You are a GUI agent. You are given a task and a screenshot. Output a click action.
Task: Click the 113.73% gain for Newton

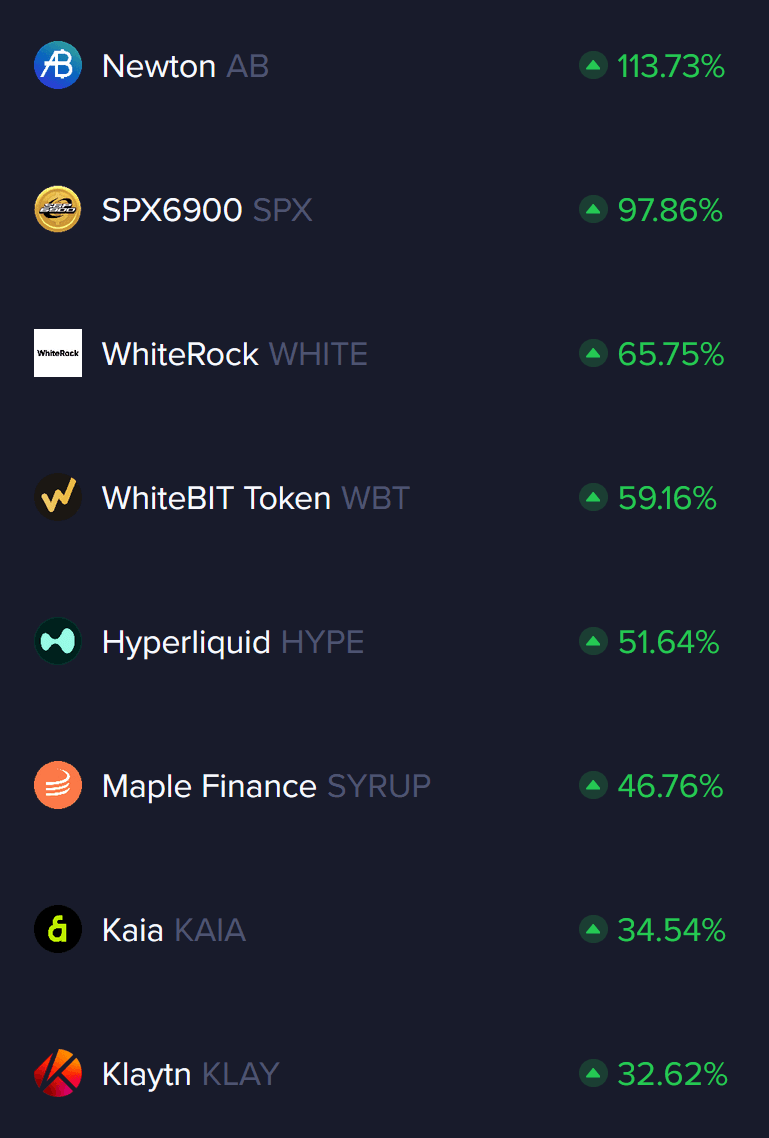pyautogui.click(x=671, y=67)
